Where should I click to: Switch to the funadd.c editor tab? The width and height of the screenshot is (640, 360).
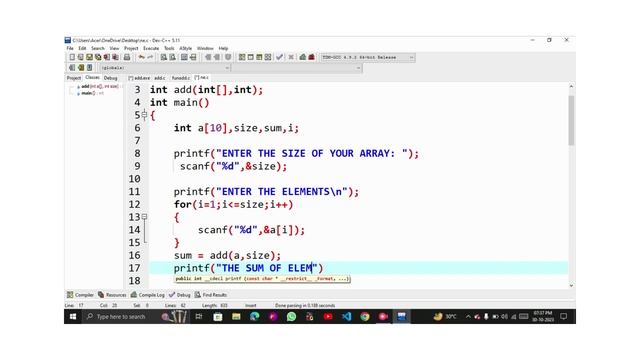(181, 78)
